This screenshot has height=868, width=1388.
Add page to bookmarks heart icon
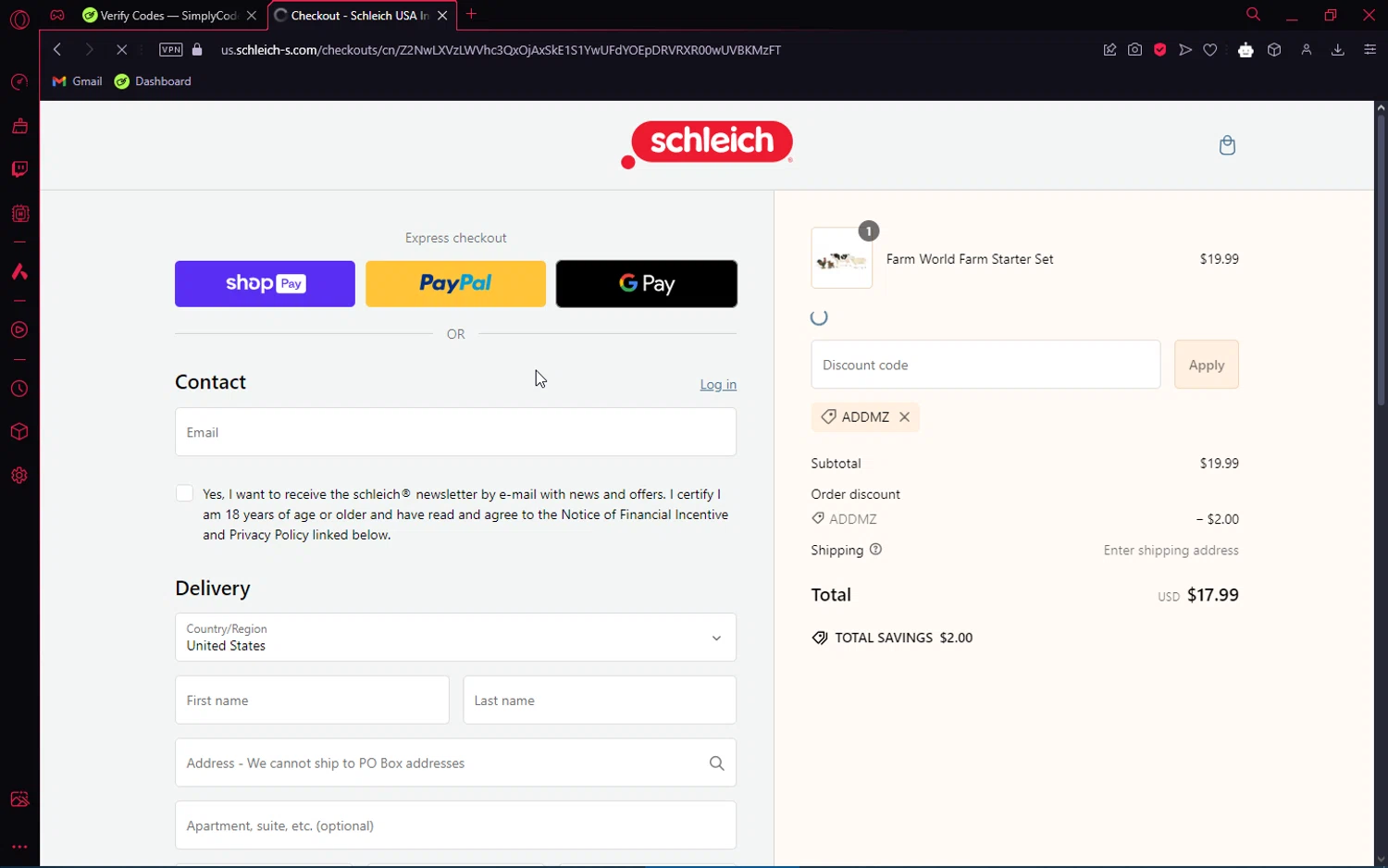pos(1210,50)
